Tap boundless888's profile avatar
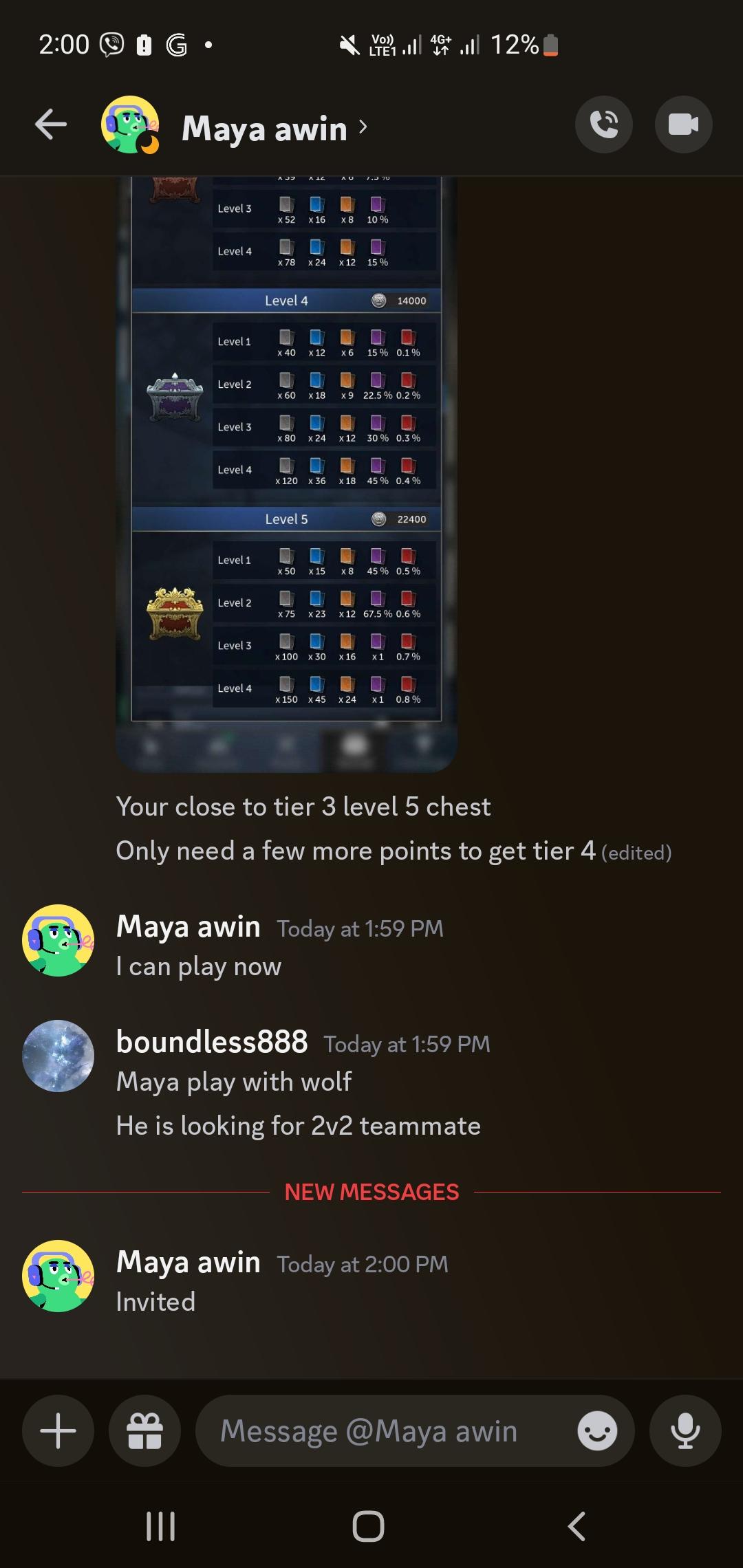 click(58, 1056)
